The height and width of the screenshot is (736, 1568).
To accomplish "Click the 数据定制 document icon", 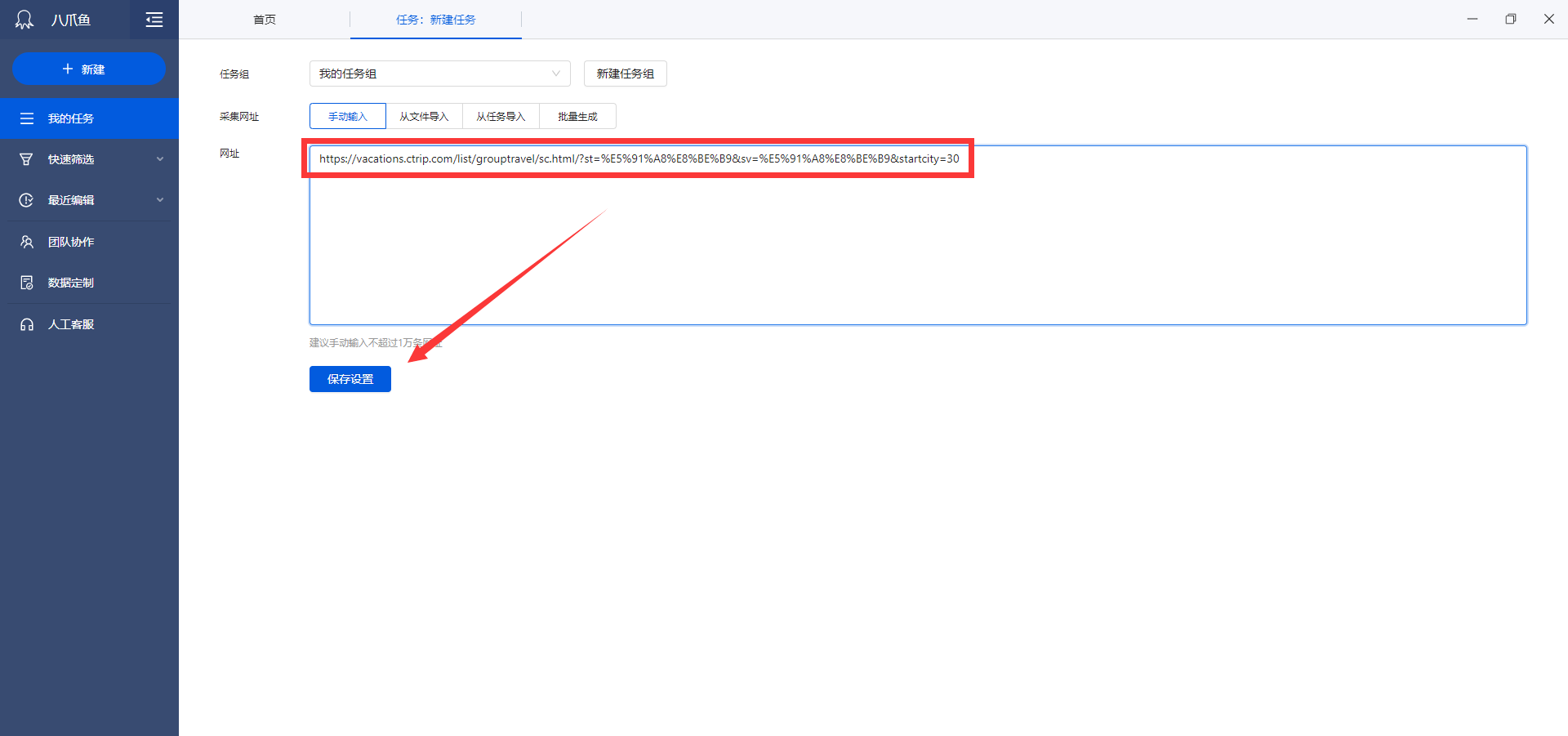I will pyautogui.click(x=27, y=283).
